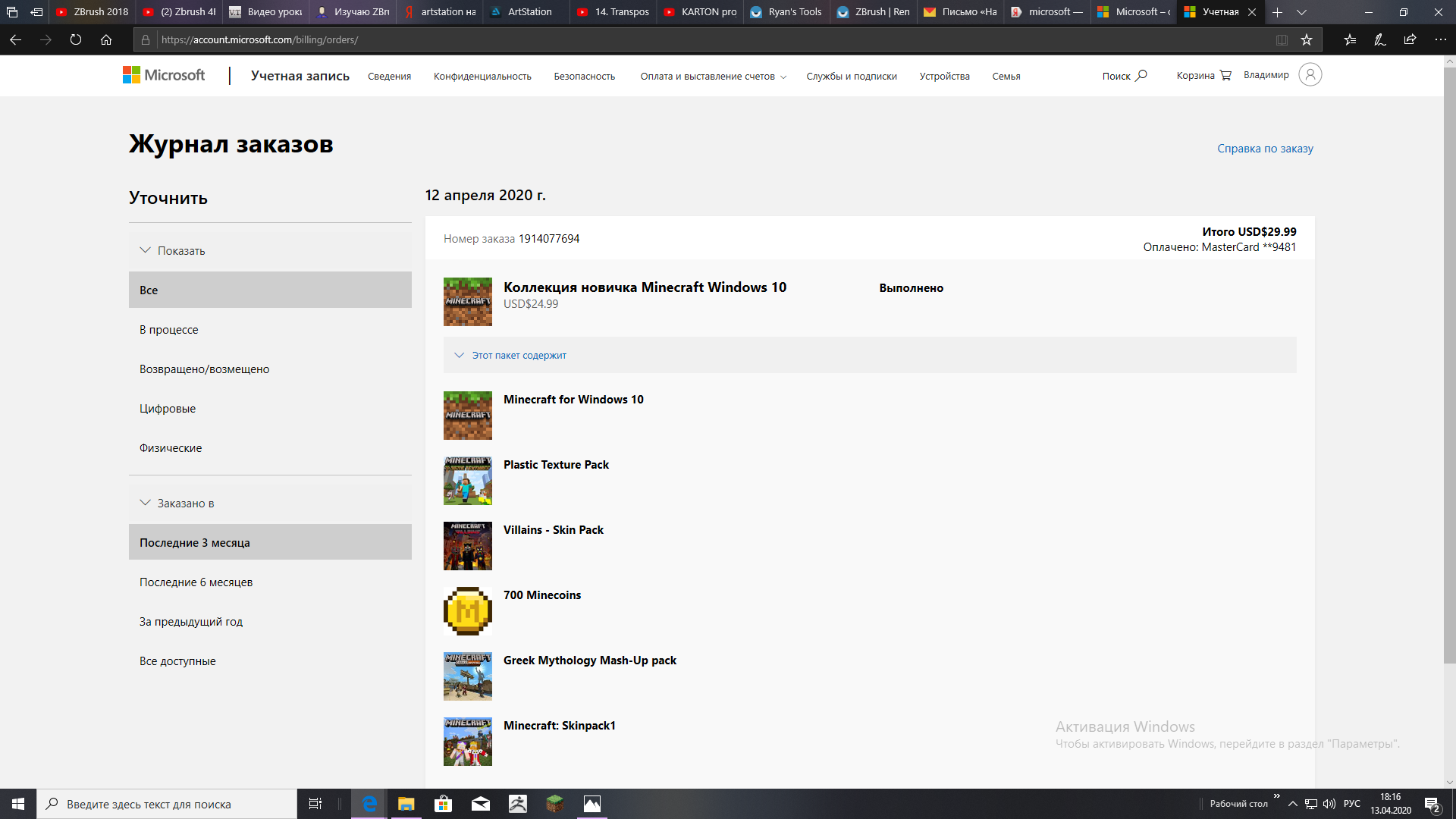The height and width of the screenshot is (819, 1456).
Task: Select Последние 3 месяца filter
Action: pyautogui.click(x=270, y=542)
